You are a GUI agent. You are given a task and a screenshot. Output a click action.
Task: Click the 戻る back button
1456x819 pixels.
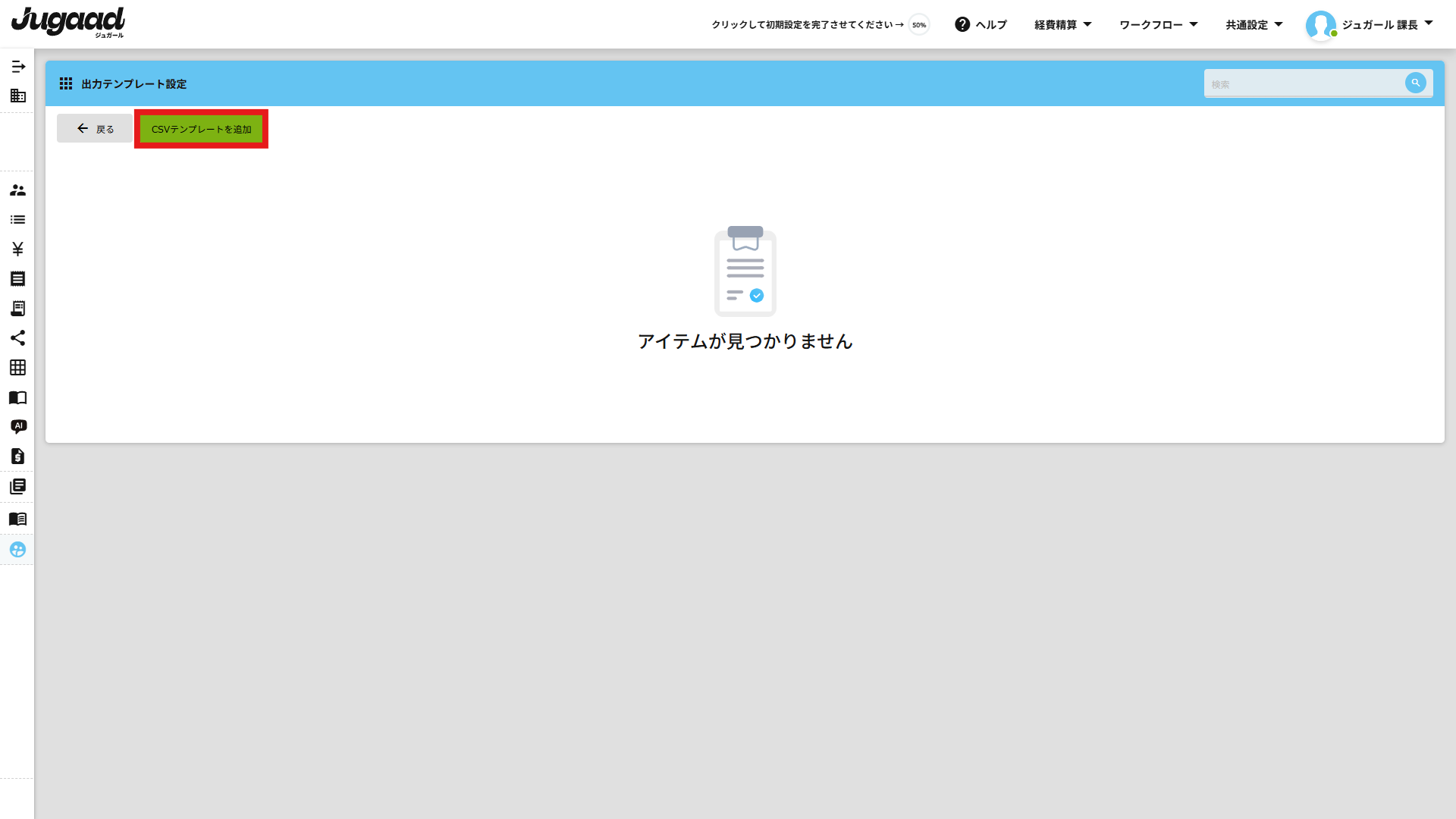click(x=95, y=129)
